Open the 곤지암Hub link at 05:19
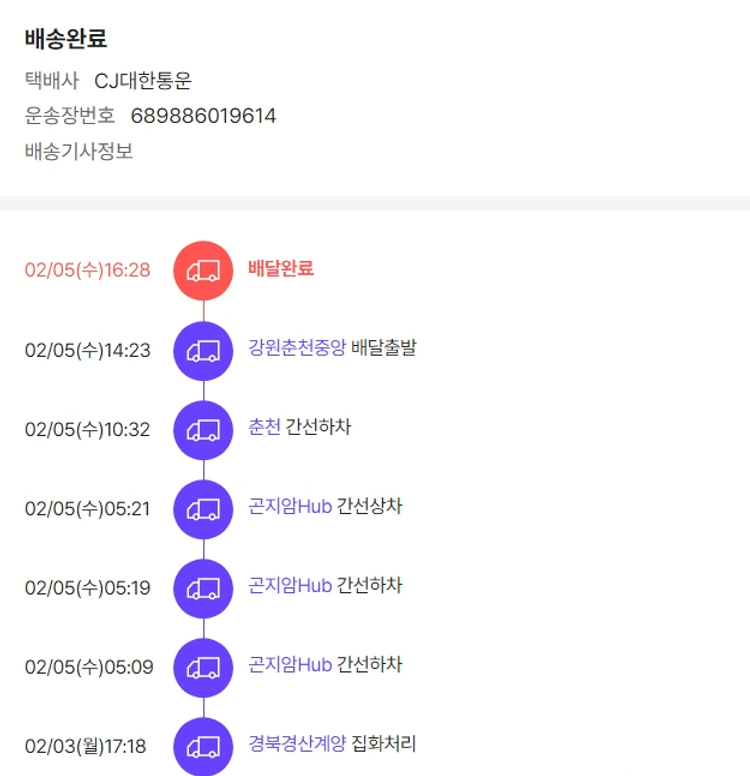 point(290,585)
